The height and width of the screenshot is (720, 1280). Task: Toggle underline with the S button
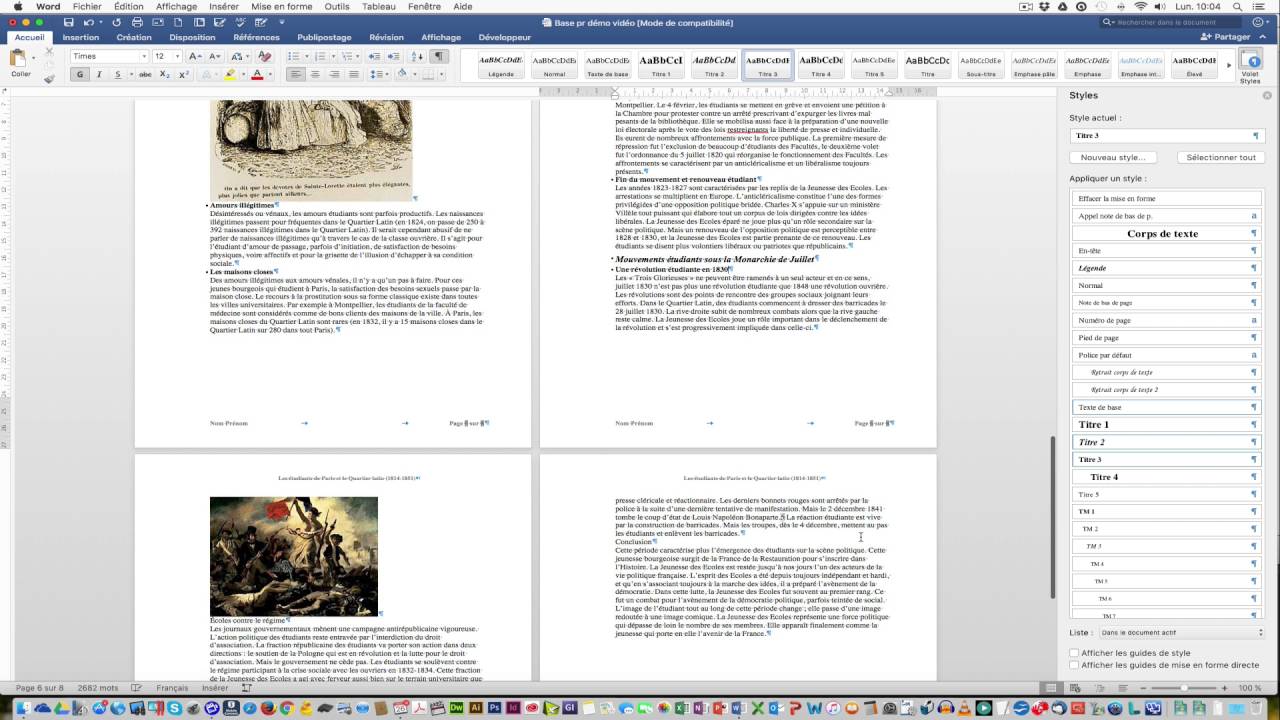point(118,74)
